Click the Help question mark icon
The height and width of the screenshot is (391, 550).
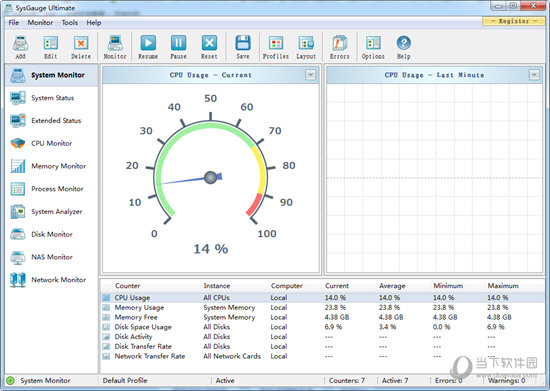[403, 43]
